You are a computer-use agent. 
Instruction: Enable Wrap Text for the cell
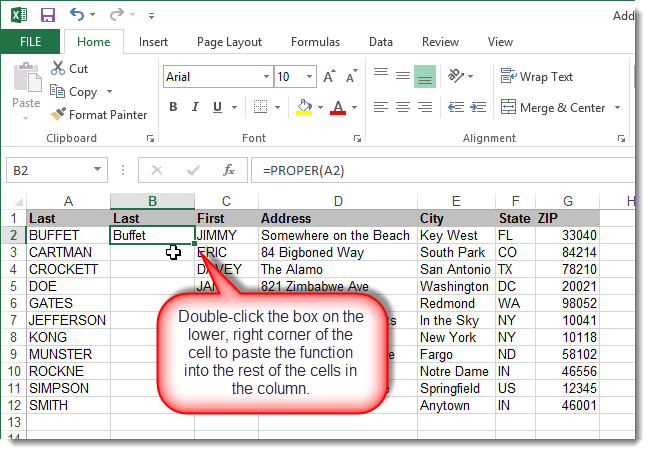(x=536, y=77)
